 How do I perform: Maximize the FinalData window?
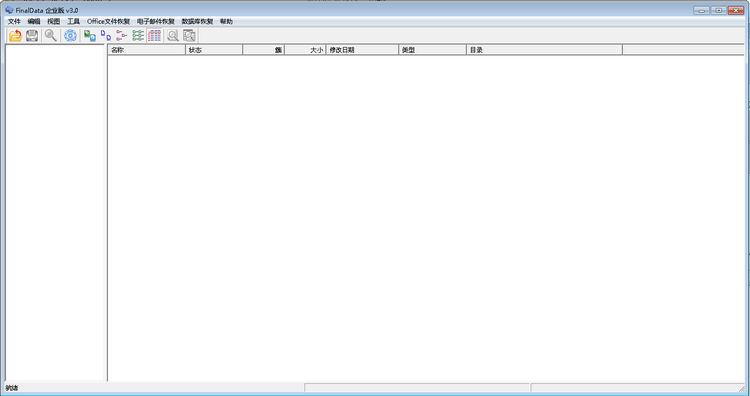coord(718,10)
